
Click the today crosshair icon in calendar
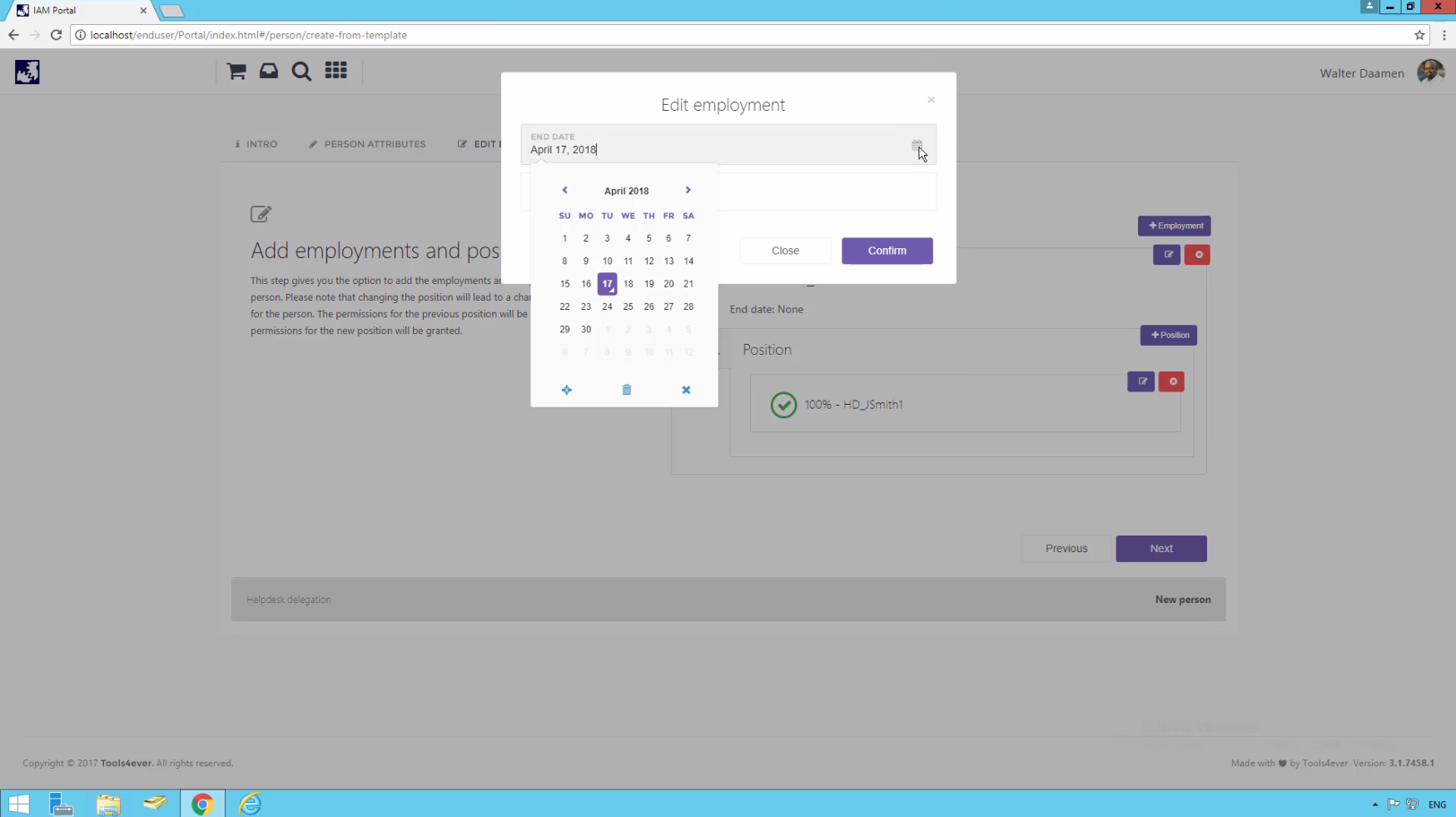567,390
